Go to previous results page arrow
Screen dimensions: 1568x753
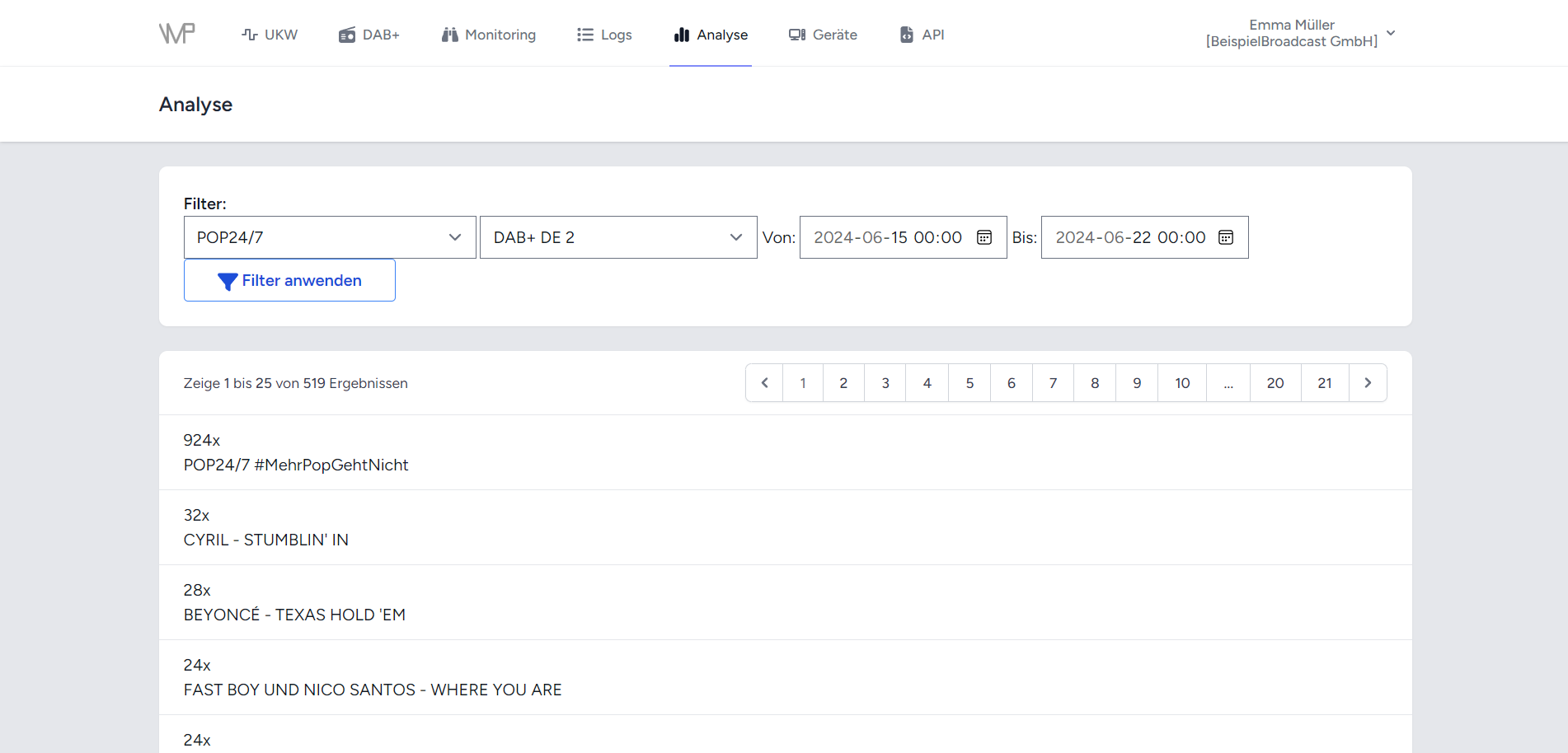(x=764, y=383)
